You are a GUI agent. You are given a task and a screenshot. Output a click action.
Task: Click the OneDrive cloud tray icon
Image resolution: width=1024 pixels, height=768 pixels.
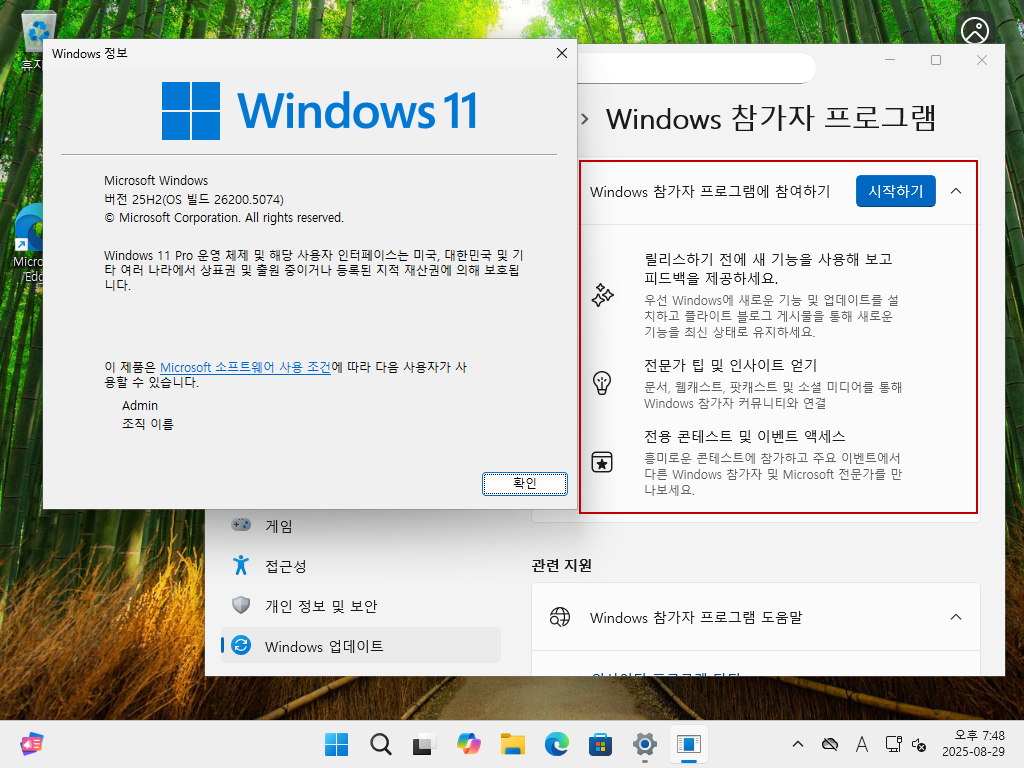830,744
